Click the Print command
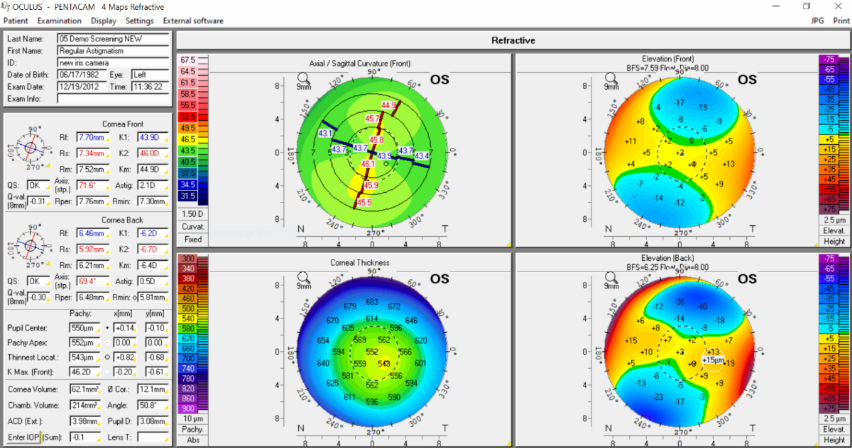Viewport: 852px width, 448px height. click(x=841, y=21)
